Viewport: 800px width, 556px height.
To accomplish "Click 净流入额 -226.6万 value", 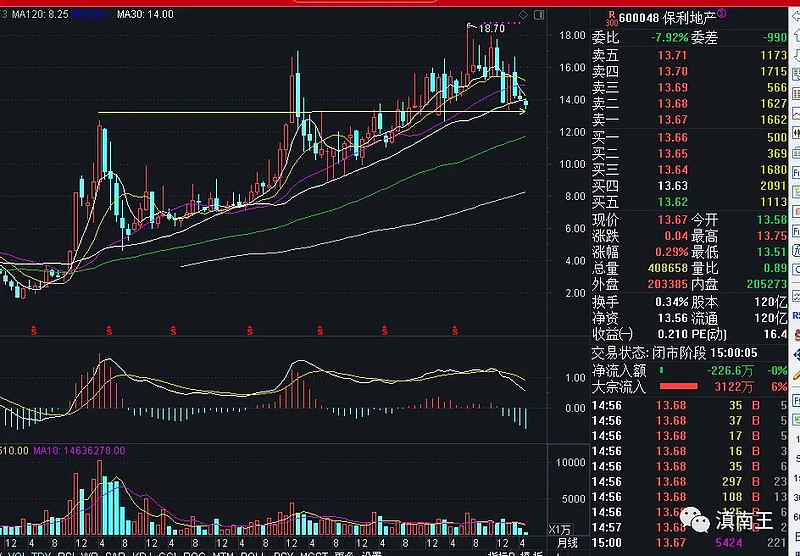I will point(731,371).
